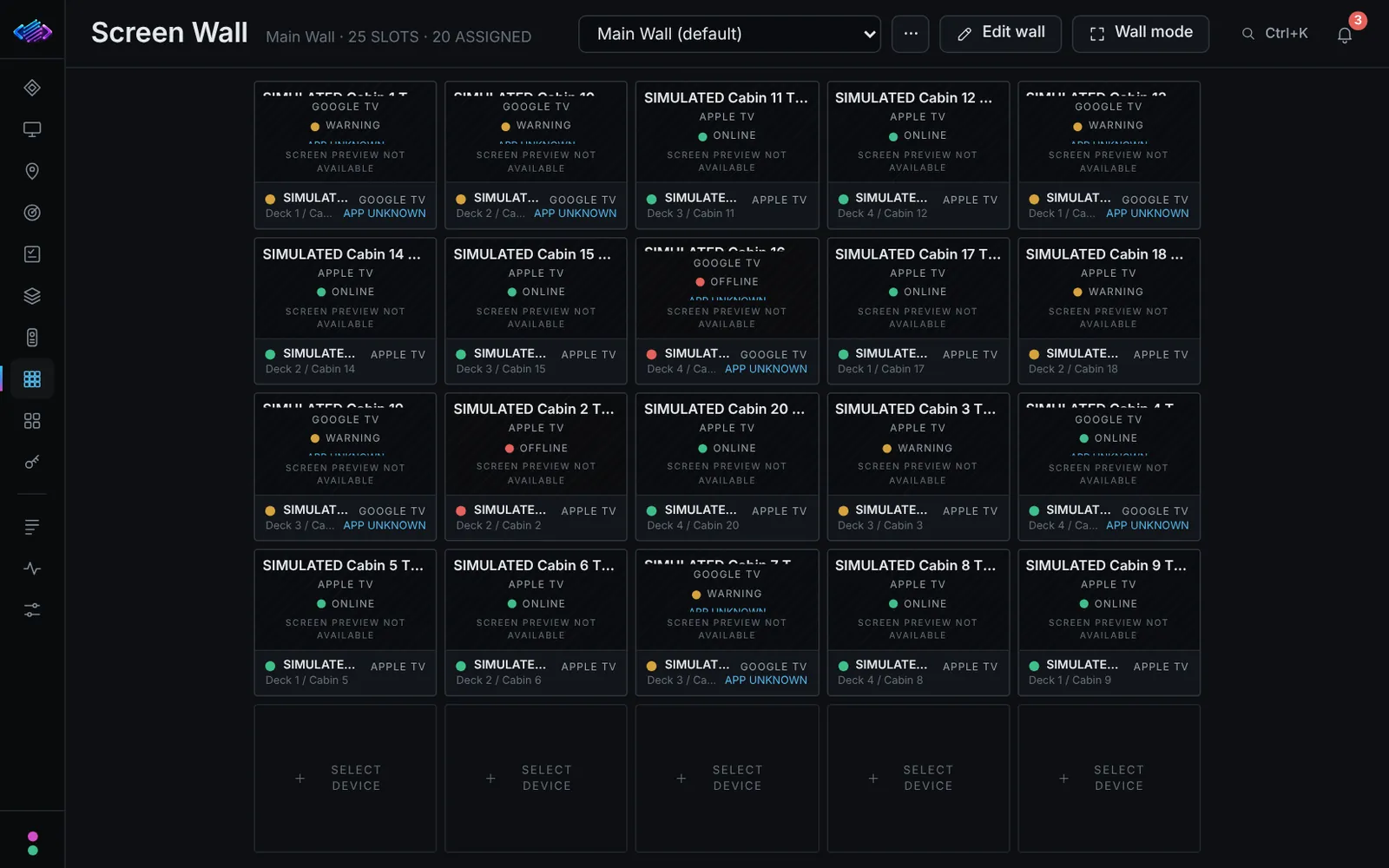
Task: Open the stacked layers icon in the sidebar
Action: pyautogui.click(x=32, y=296)
